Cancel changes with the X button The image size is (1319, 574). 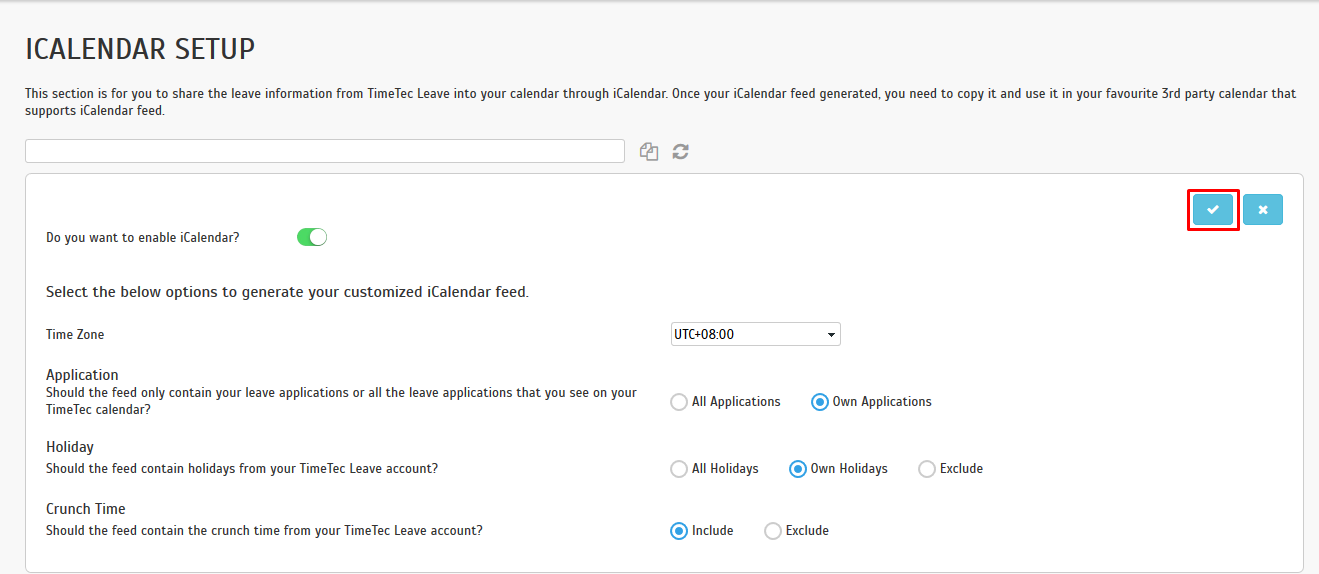pyautogui.click(x=1263, y=210)
